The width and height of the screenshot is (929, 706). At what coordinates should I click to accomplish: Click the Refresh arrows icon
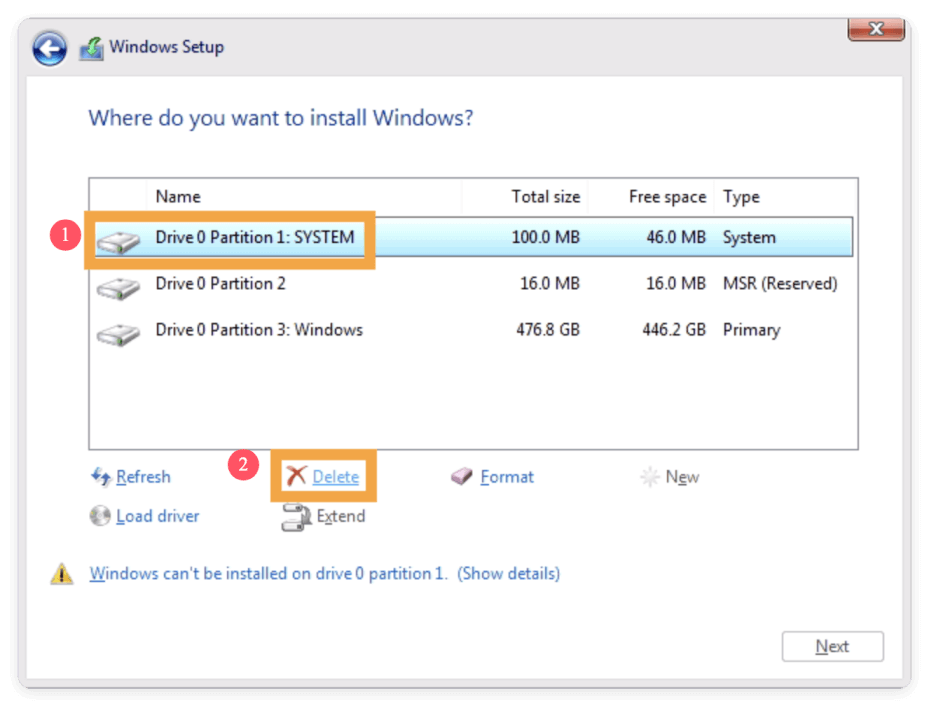click(x=101, y=477)
